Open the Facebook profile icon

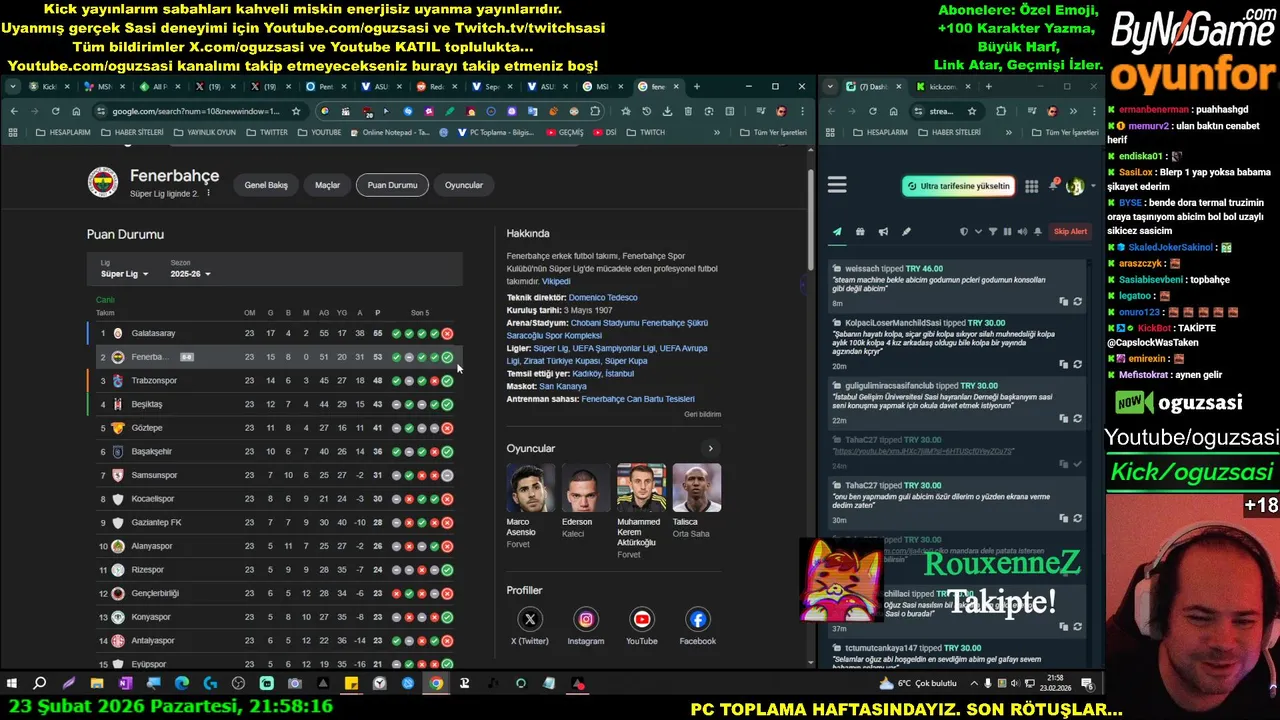pyautogui.click(x=698, y=620)
